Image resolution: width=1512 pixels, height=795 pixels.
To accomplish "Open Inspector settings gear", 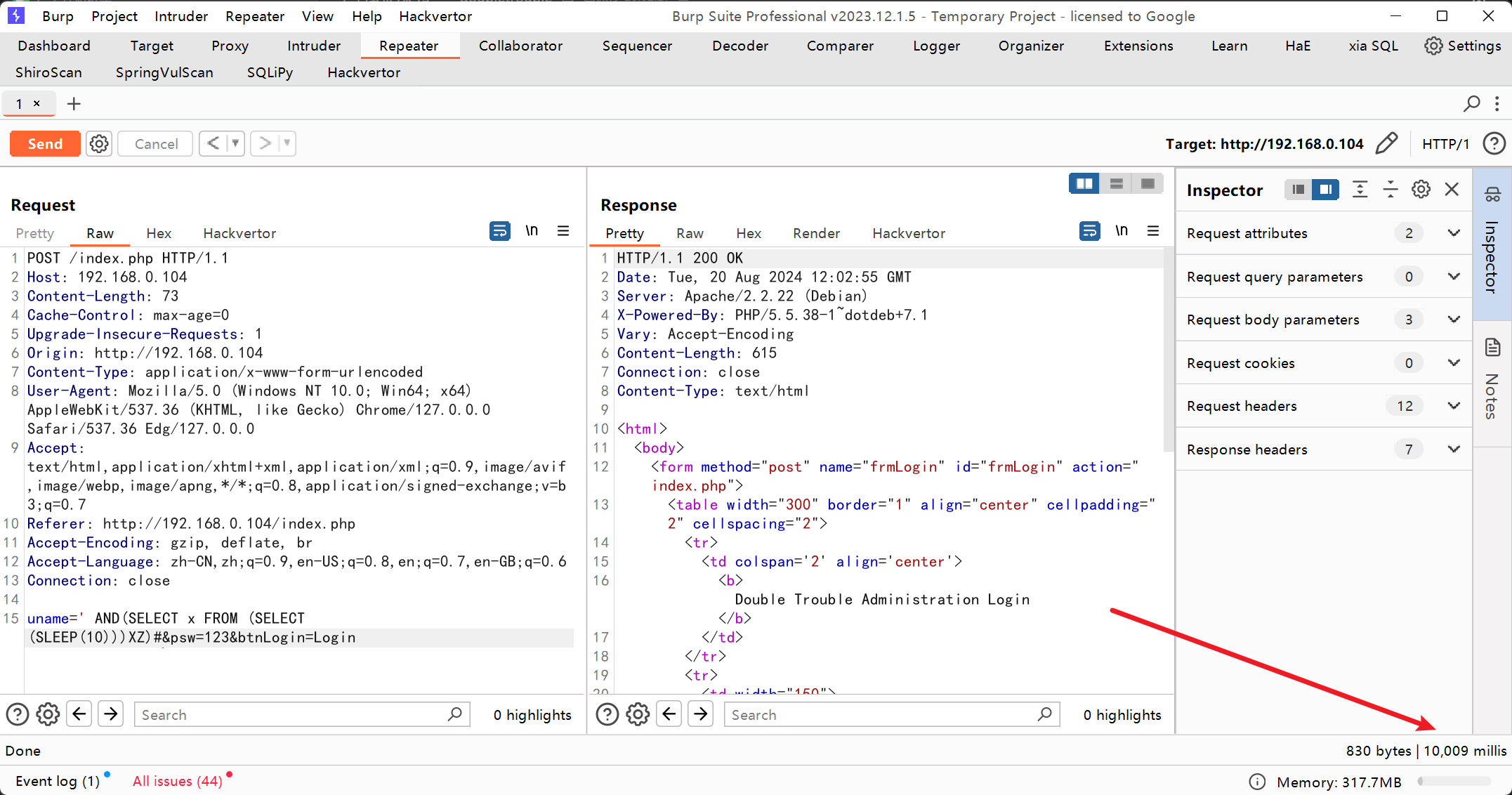I will [x=1421, y=190].
